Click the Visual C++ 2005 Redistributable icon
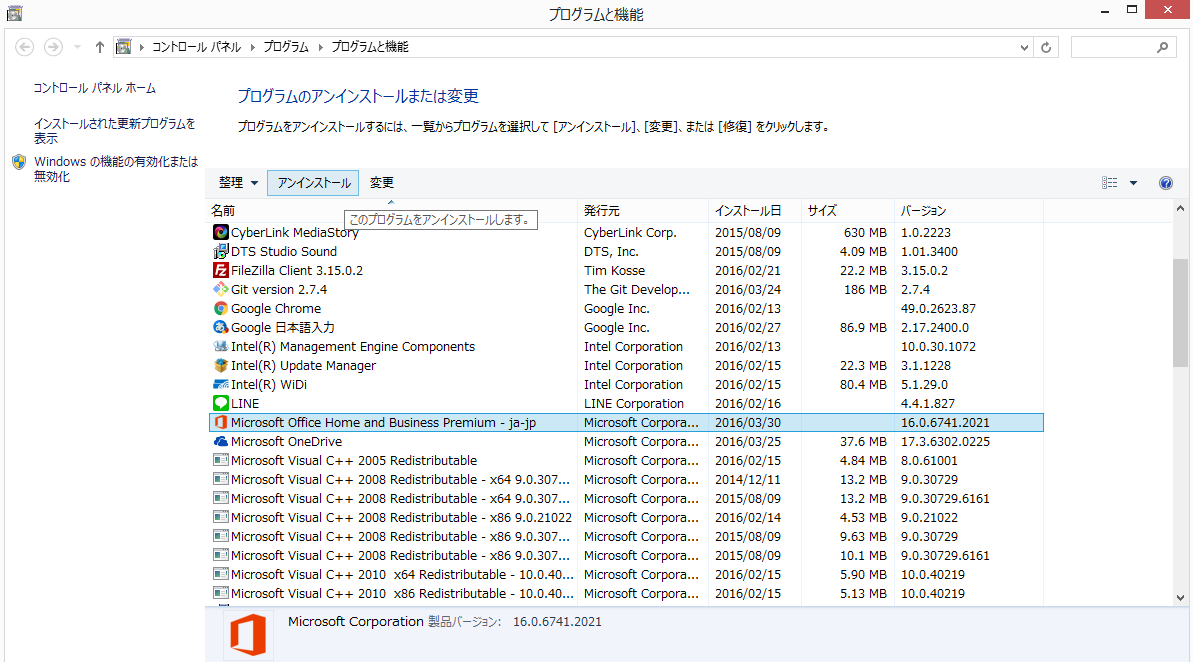 (x=221, y=460)
